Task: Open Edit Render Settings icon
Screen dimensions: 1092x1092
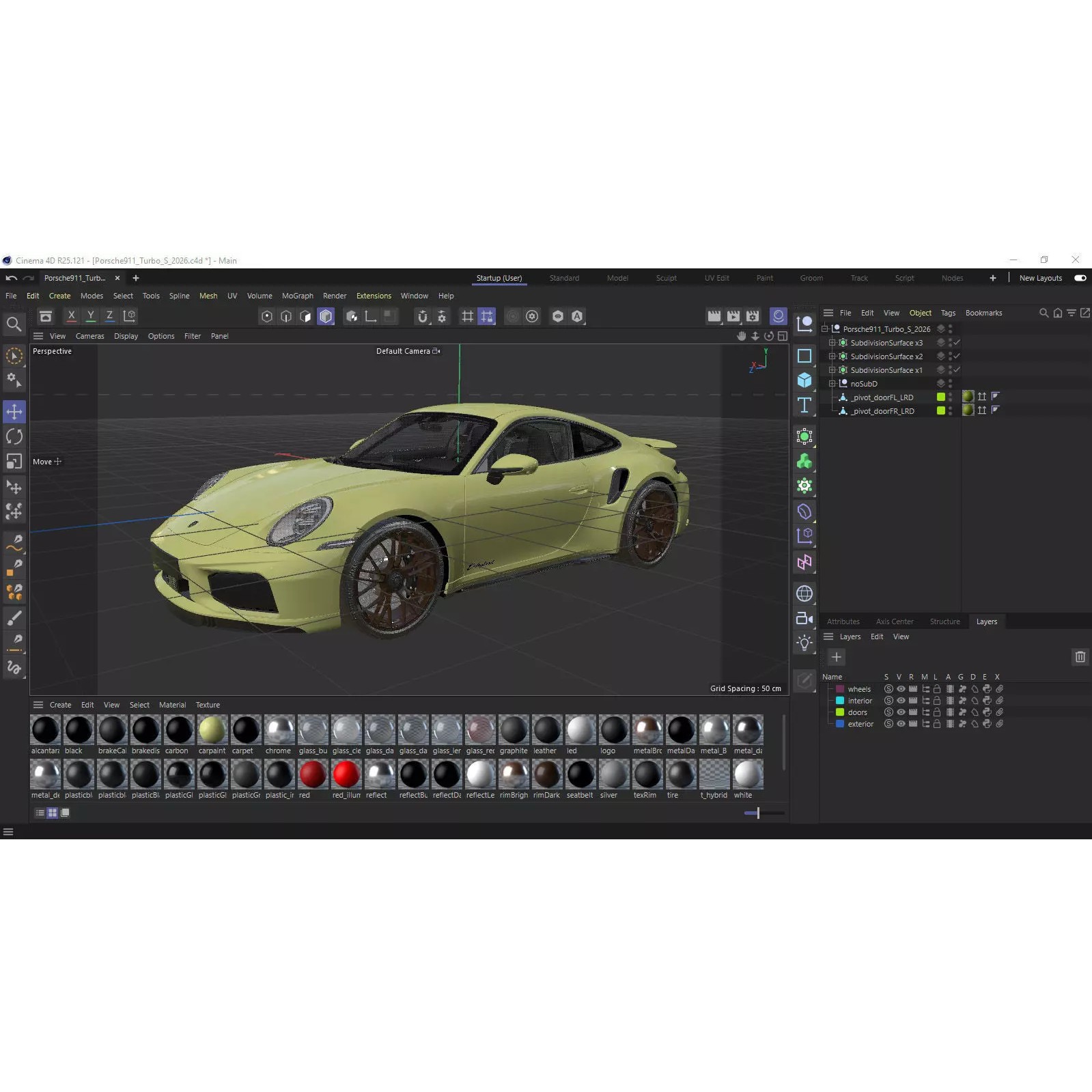Action: [x=753, y=316]
